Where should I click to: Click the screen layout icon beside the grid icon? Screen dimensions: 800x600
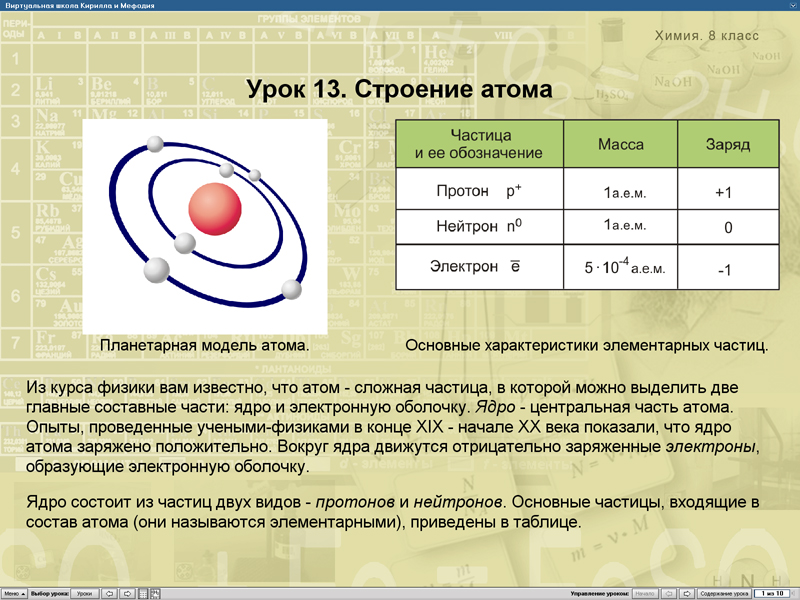tap(155, 593)
